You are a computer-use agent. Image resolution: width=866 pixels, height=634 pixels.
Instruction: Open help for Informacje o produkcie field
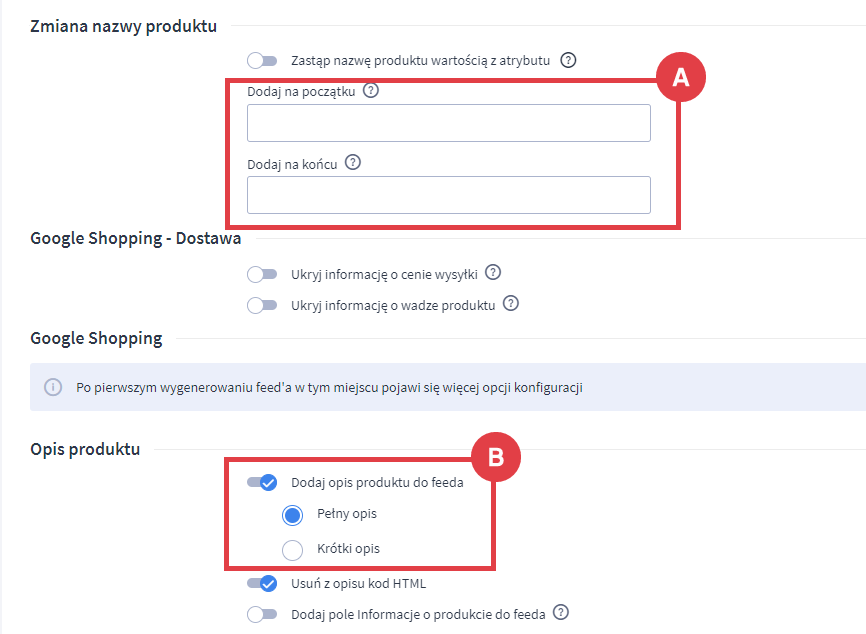(561, 613)
